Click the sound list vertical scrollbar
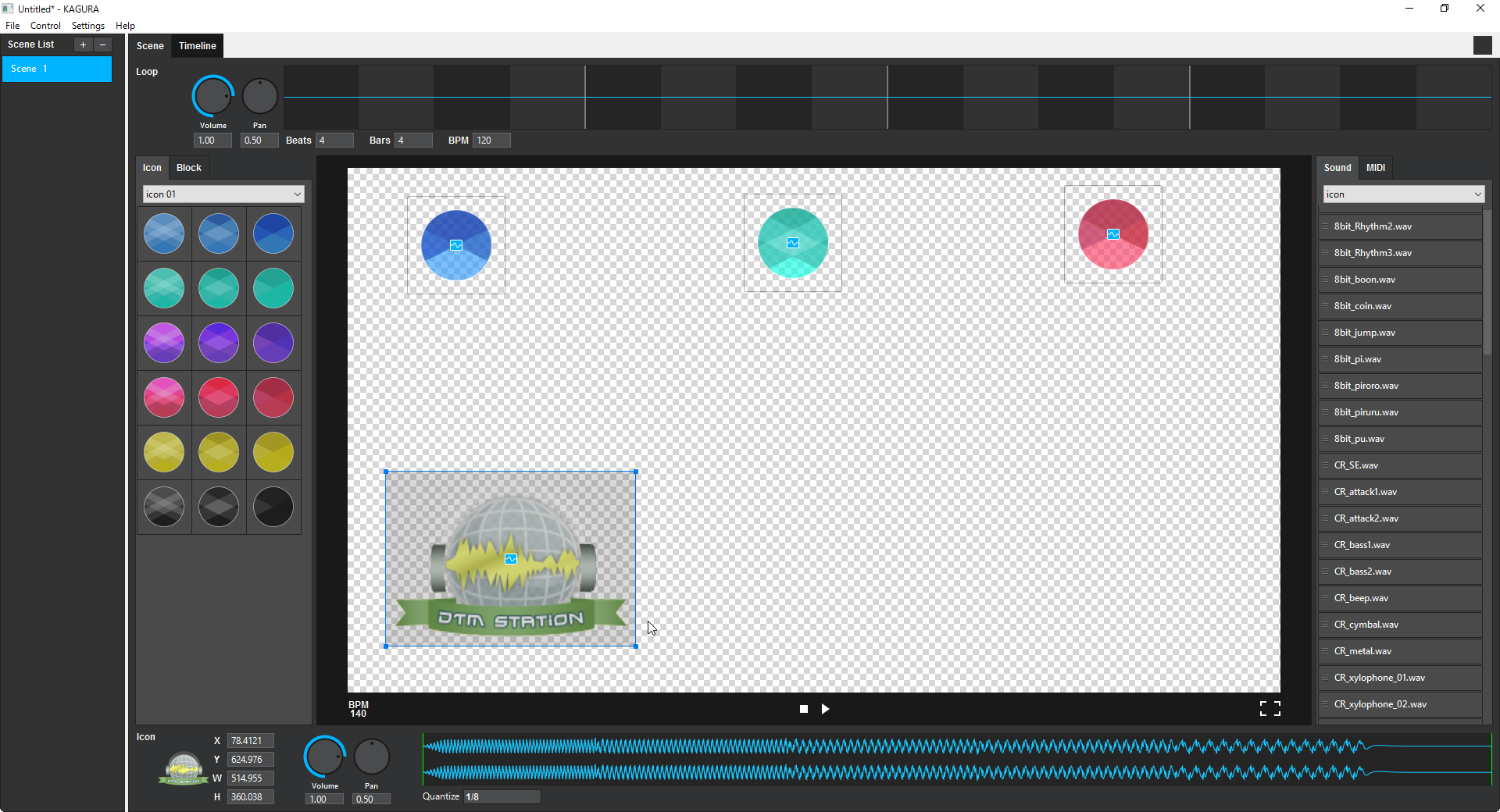Viewport: 1500px width, 812px height. (1487, 281)
